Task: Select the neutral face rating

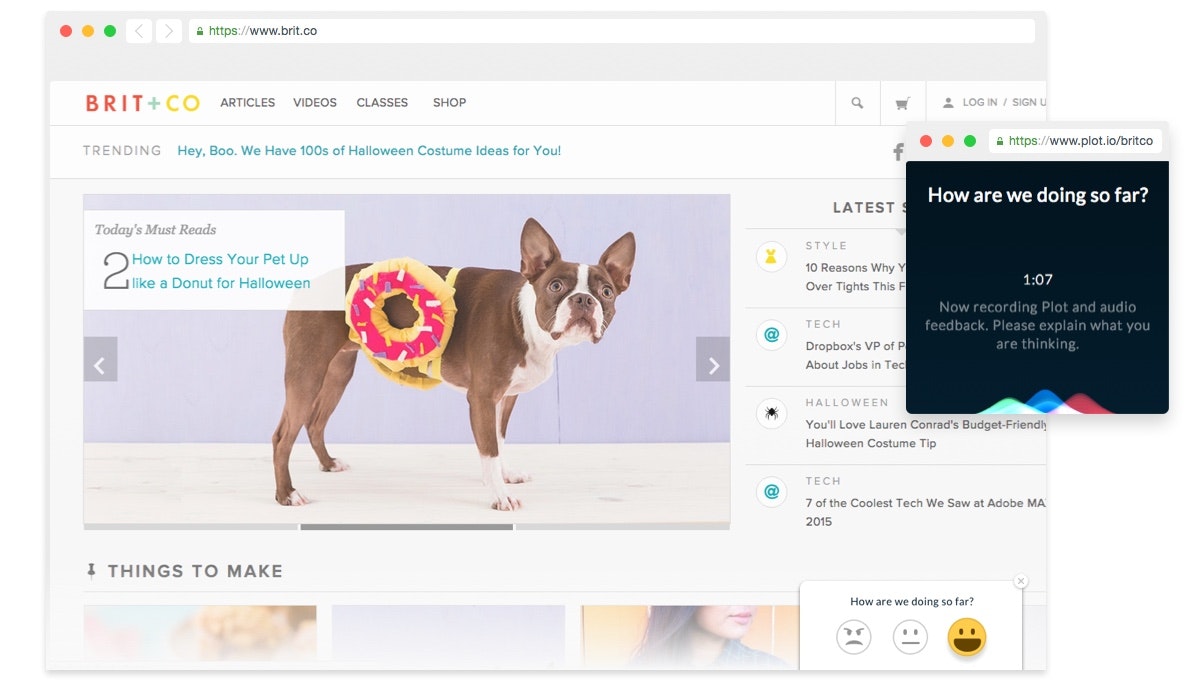Action: point(910,636)
